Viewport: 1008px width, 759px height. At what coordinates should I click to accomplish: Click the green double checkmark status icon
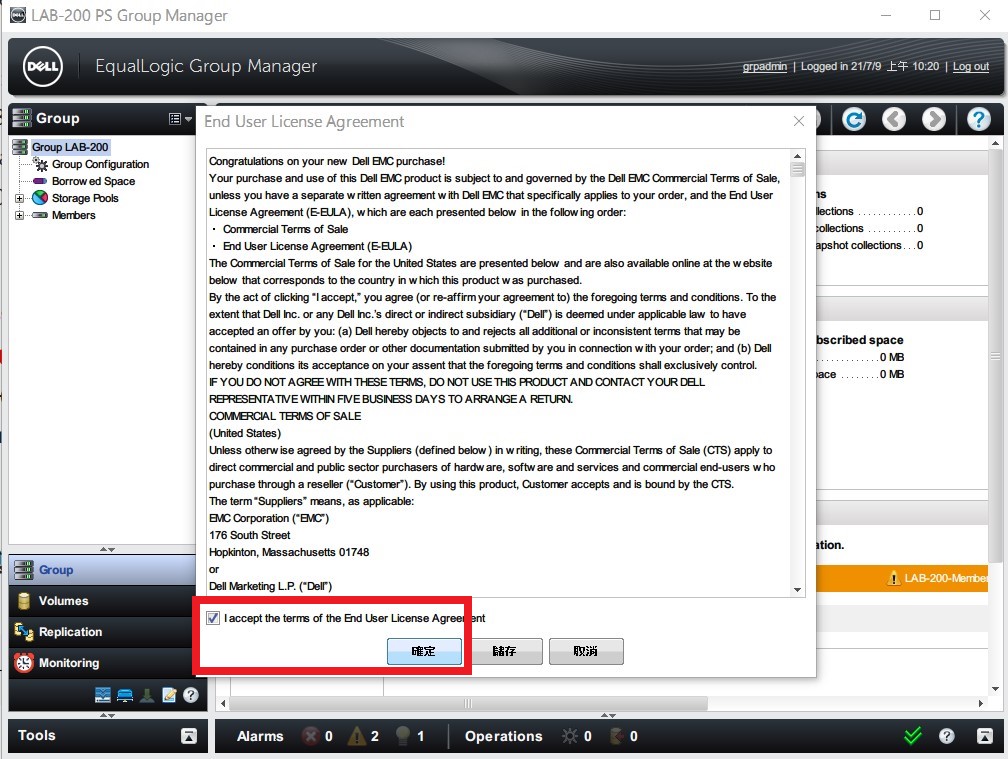[x=913, y=735]
